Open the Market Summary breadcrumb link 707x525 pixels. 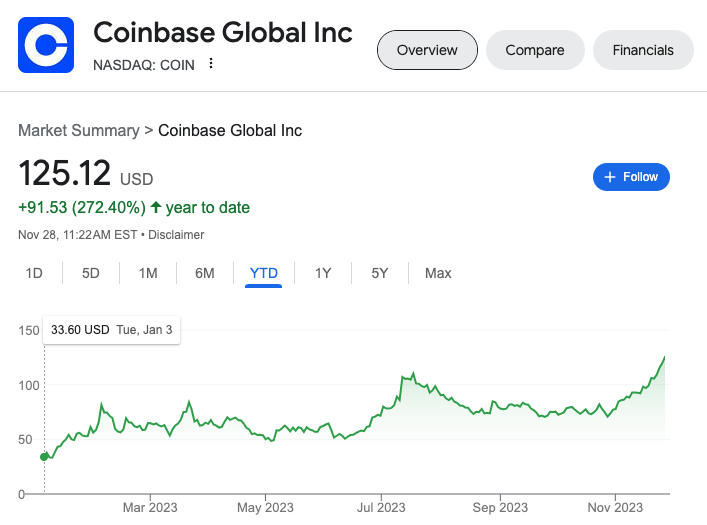tap(79, 131)
